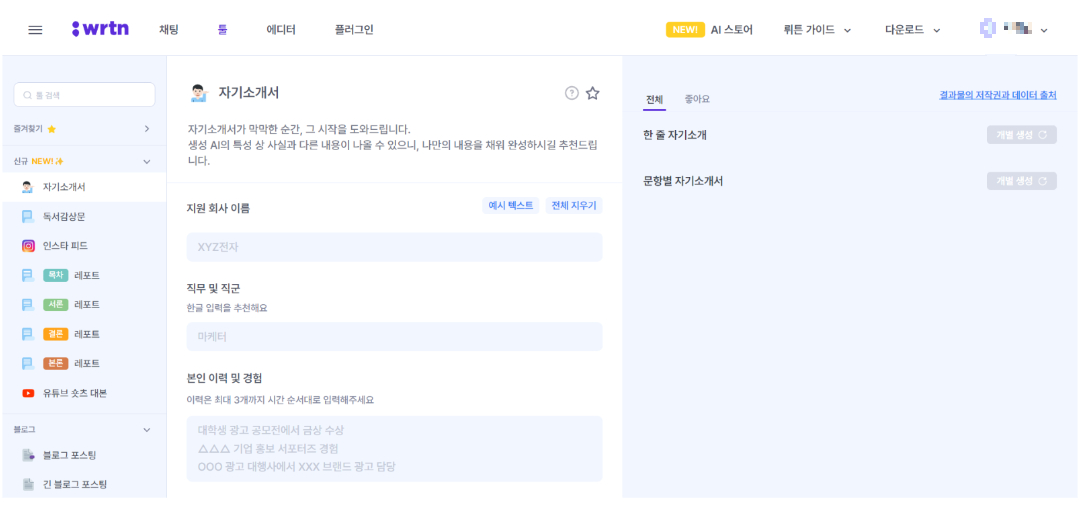
Task: Click the 자기소개서 header avatar icon
Action: 198,93
